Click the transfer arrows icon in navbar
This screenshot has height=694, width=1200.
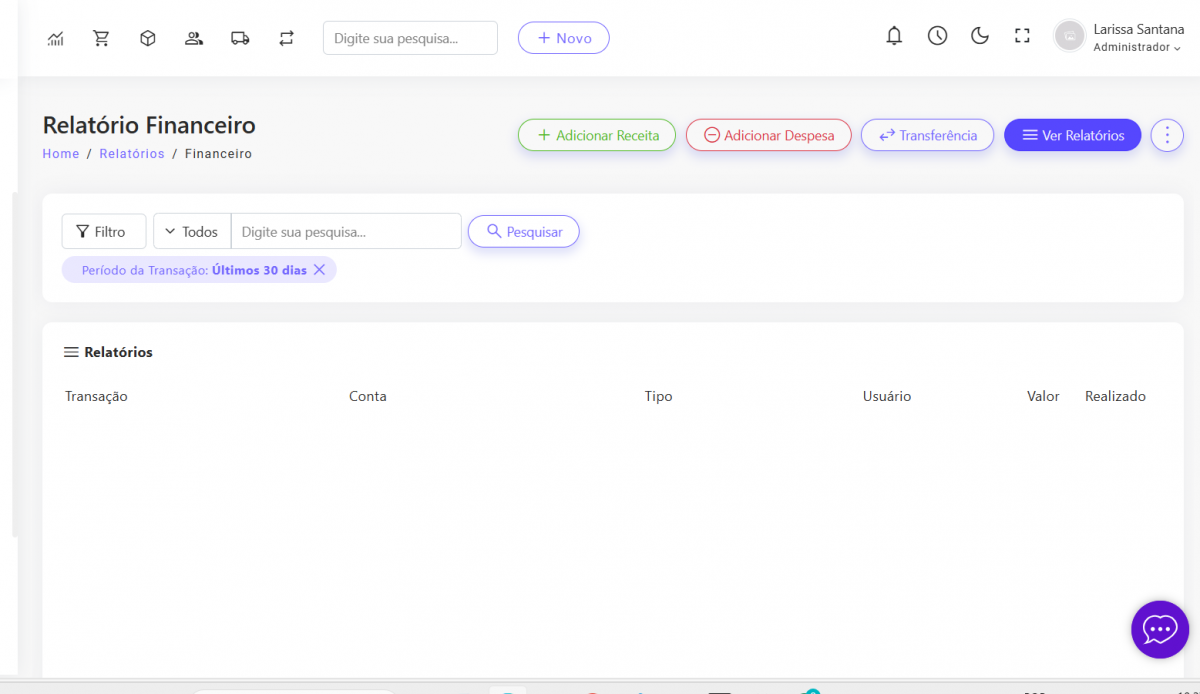click(x=287, y=38)
